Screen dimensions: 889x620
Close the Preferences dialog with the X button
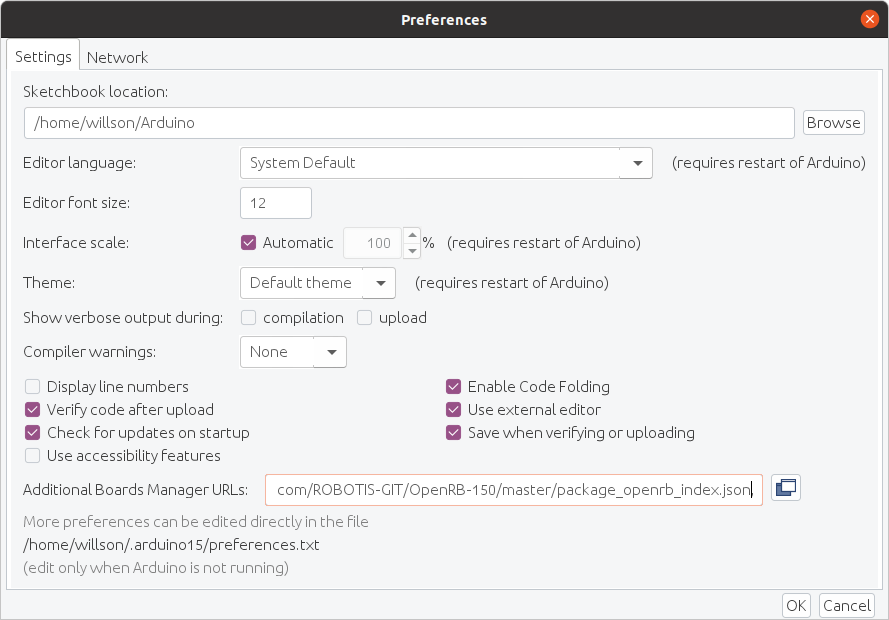[x=870, y=19]
